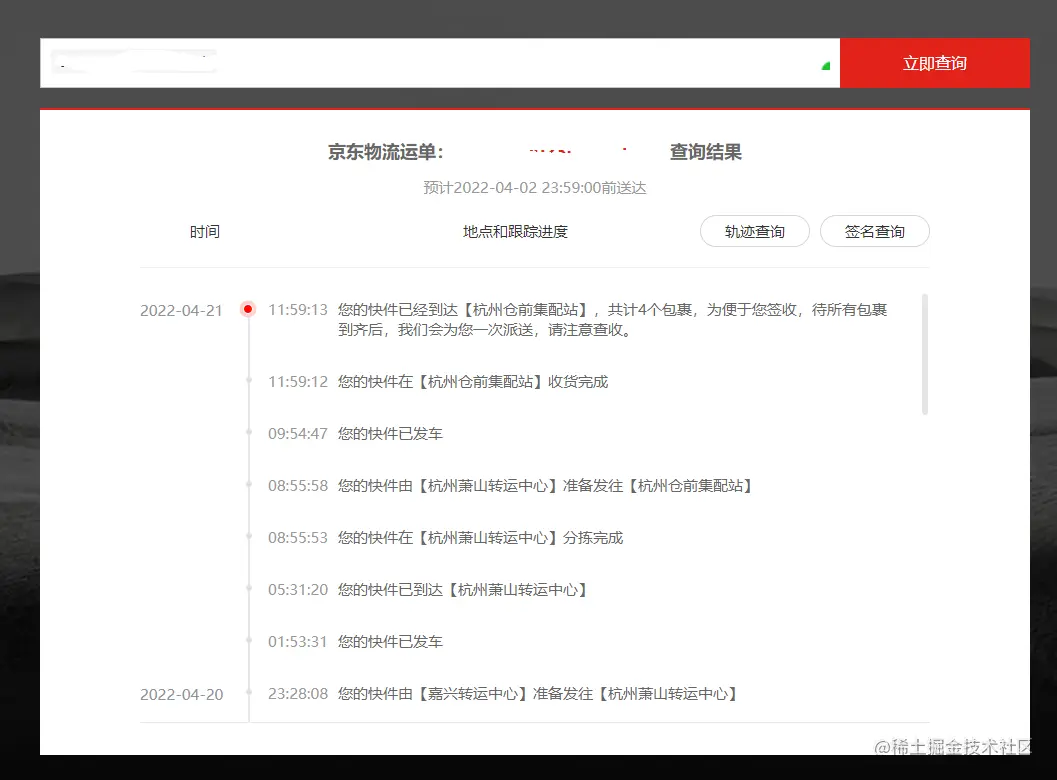
Task: Click the 2022-04-21 date label
Action: tap(181, 311)
